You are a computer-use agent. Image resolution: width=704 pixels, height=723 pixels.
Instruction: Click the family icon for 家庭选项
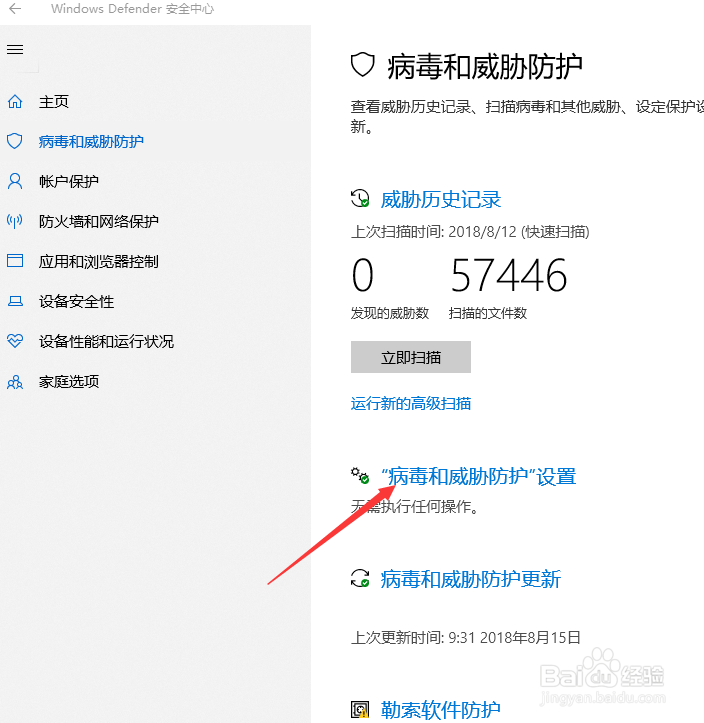(x=15, y=382)
